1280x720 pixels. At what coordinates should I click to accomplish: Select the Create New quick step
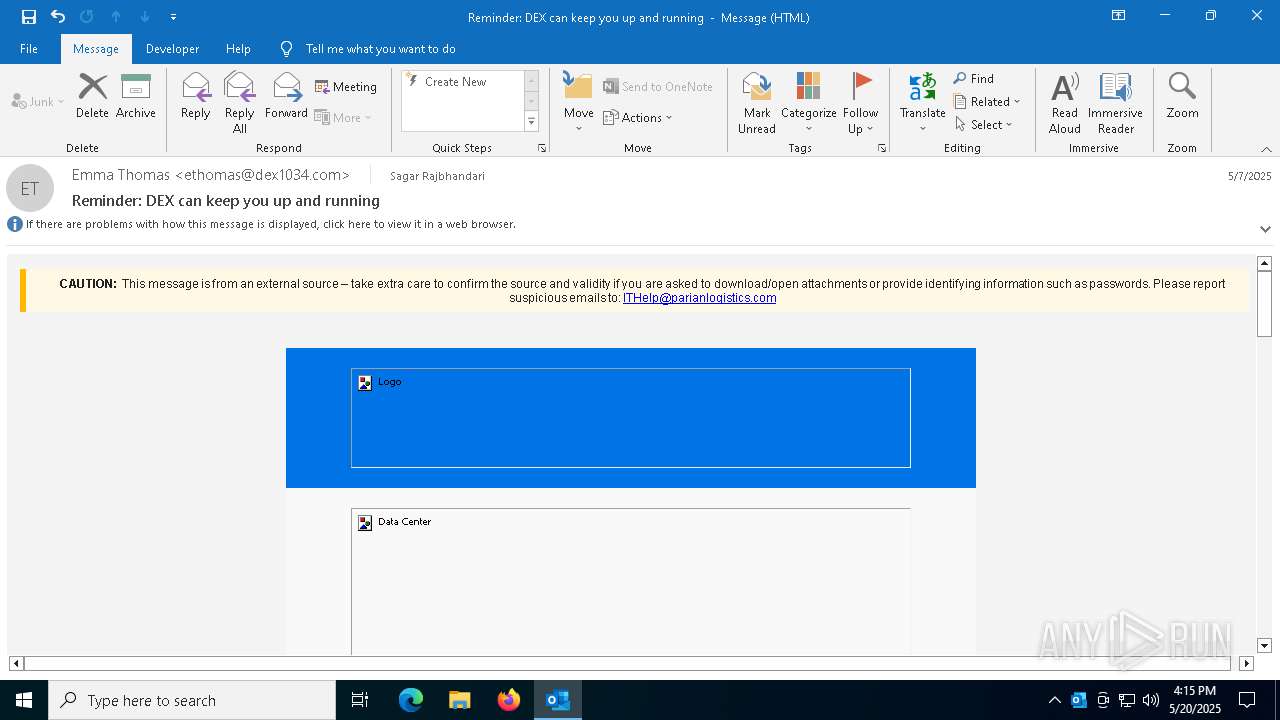(x=456, y=82)
